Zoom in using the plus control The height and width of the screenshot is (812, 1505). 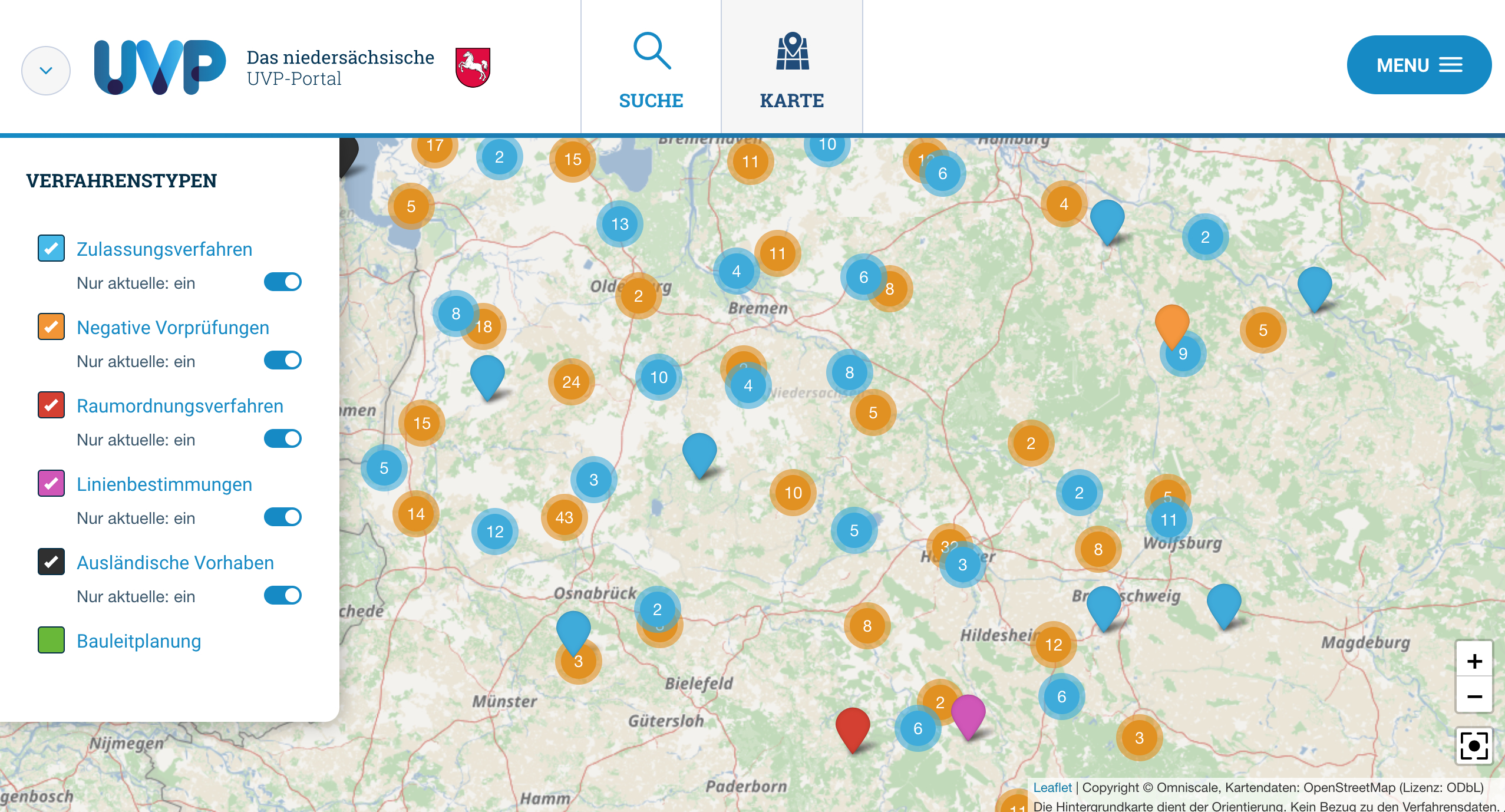click(1476, 660)
